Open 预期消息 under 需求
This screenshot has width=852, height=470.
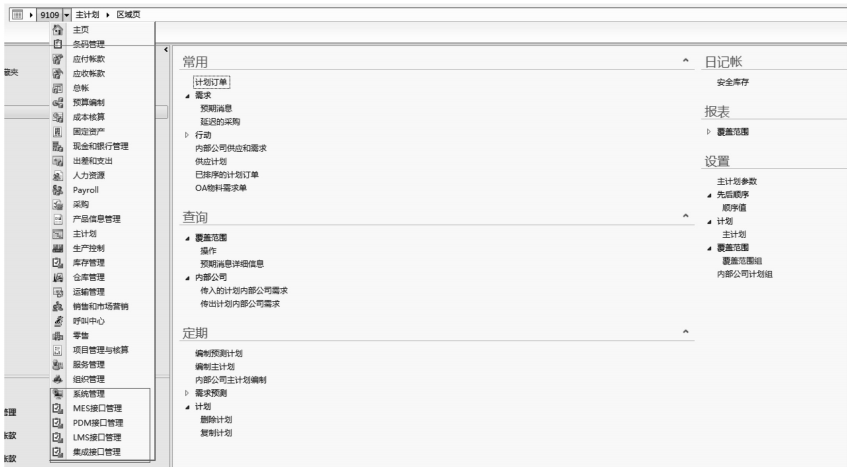coord(216,109)
